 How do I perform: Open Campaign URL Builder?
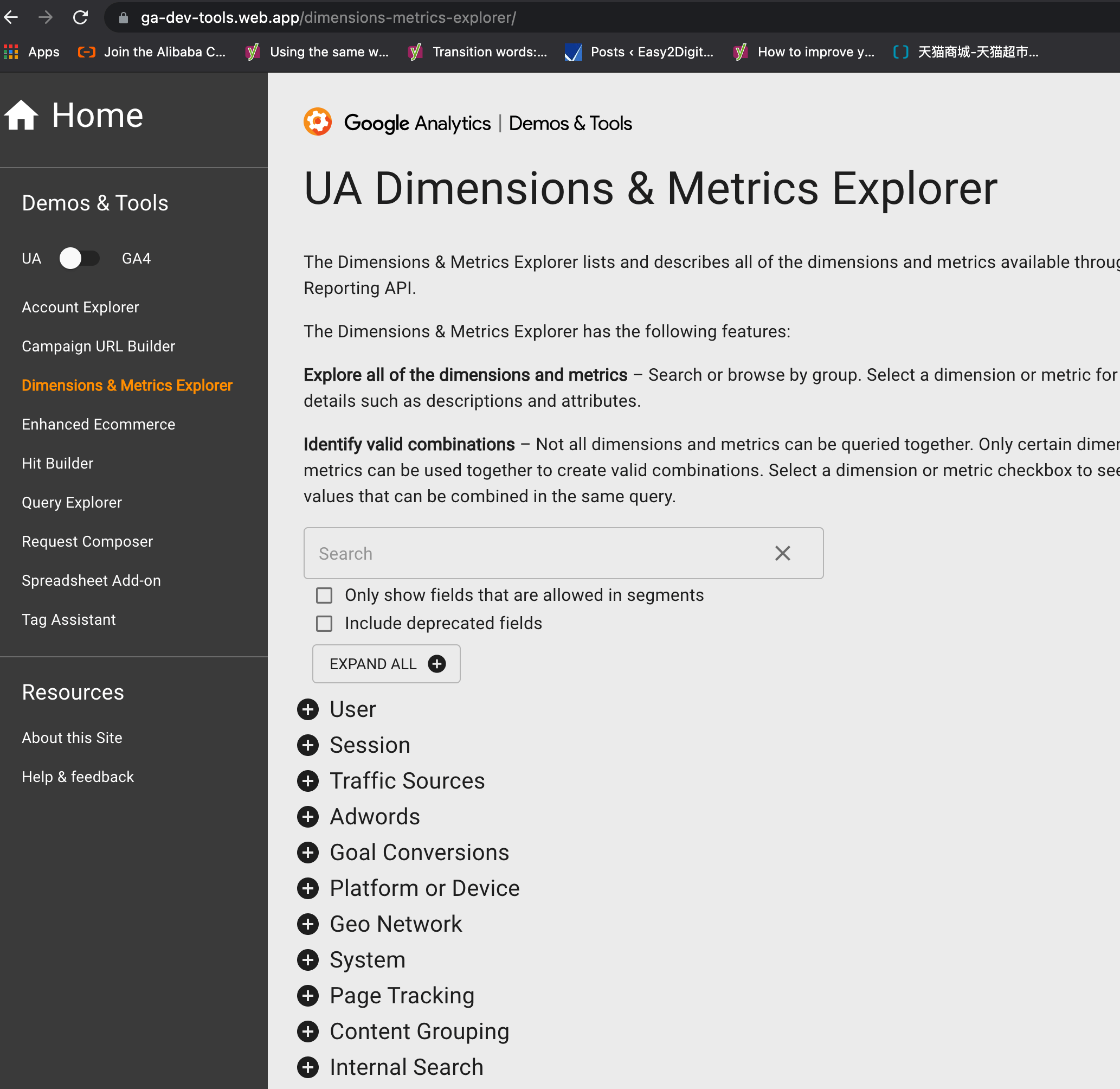(98, 346)
